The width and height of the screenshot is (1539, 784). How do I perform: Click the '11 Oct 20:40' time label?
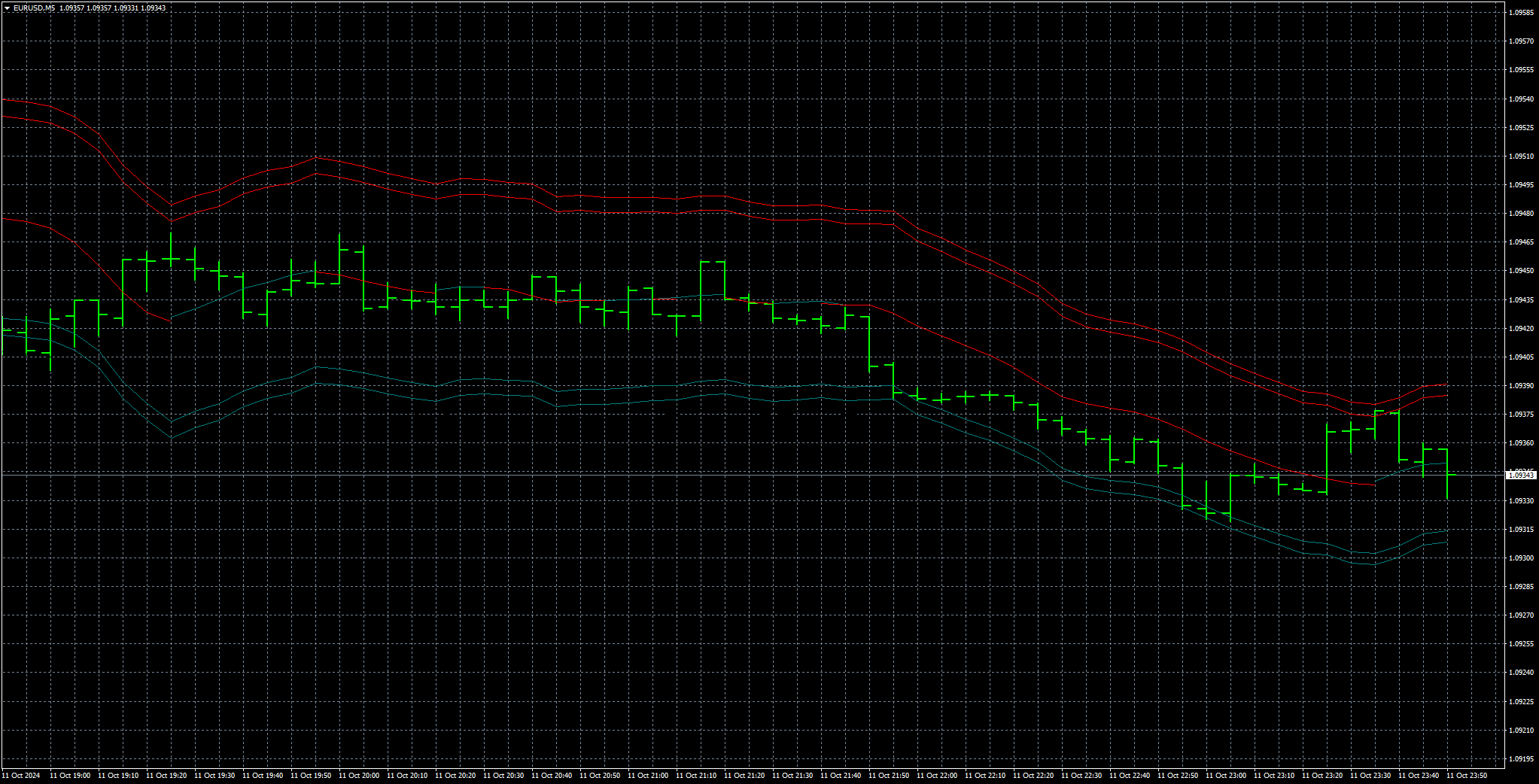552,776
